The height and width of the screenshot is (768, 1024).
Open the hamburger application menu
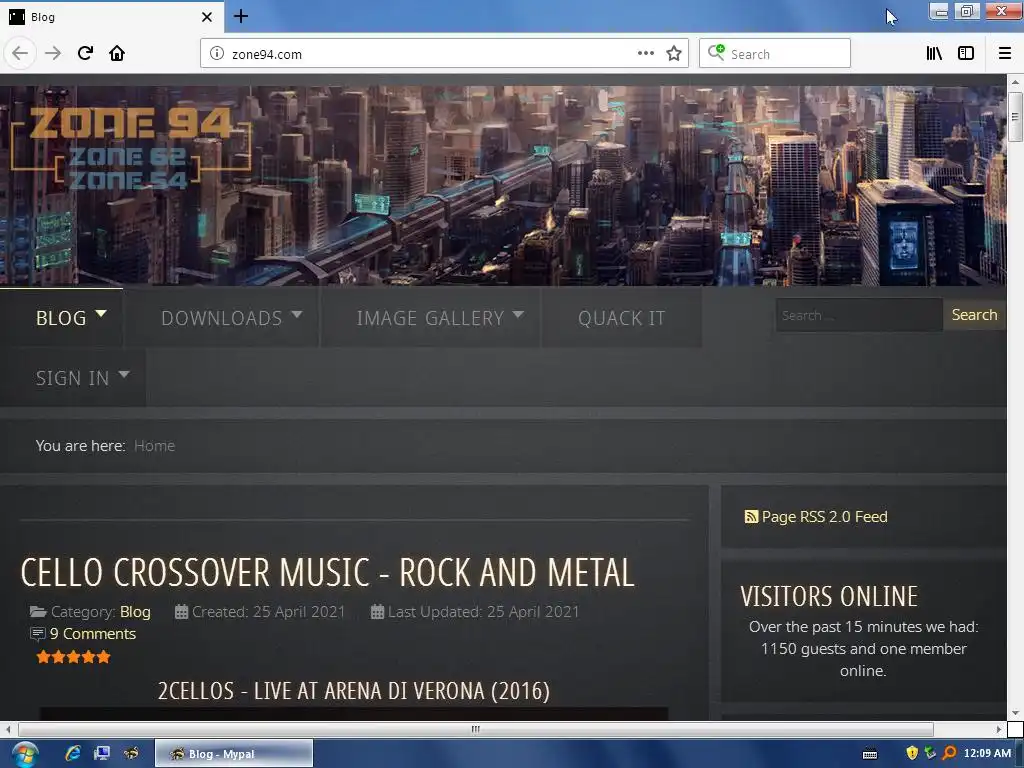[x=1004, y=54]
